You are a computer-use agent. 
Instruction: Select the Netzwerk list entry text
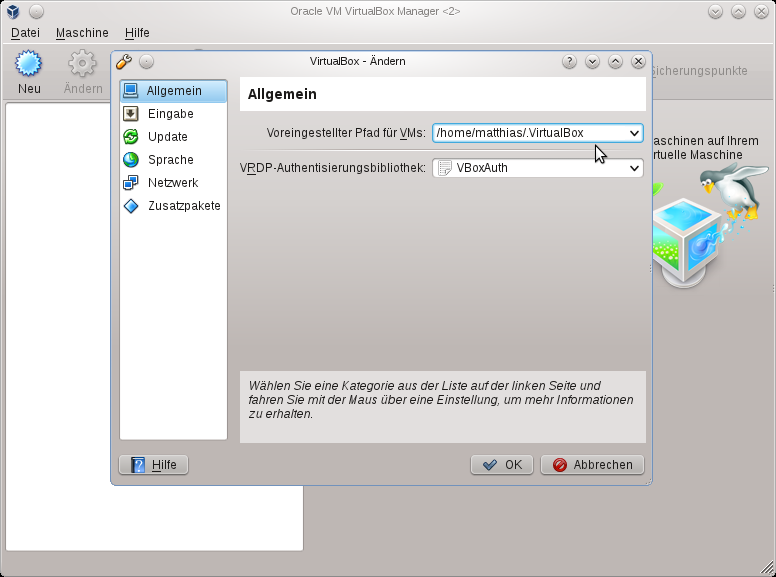(173, 183)
